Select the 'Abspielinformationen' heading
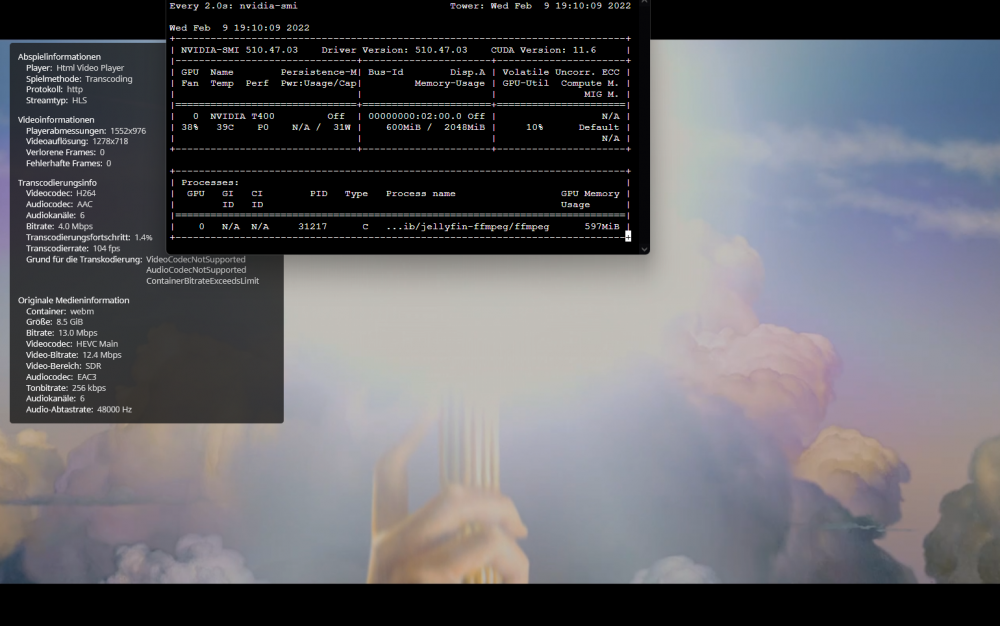This screenshot has height=626, width=1000. click(59, 57)
